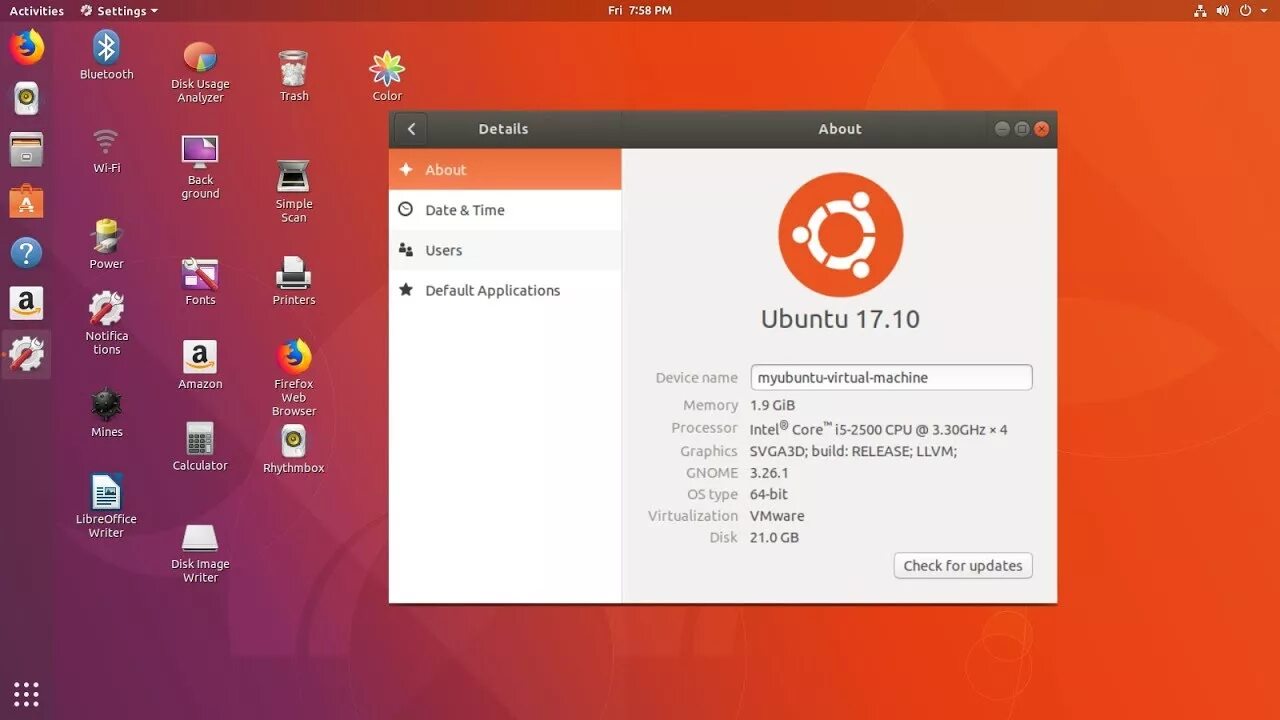Maximize the About settings window
This screenshot has width=1280, height=720.
coord(1022,129)
